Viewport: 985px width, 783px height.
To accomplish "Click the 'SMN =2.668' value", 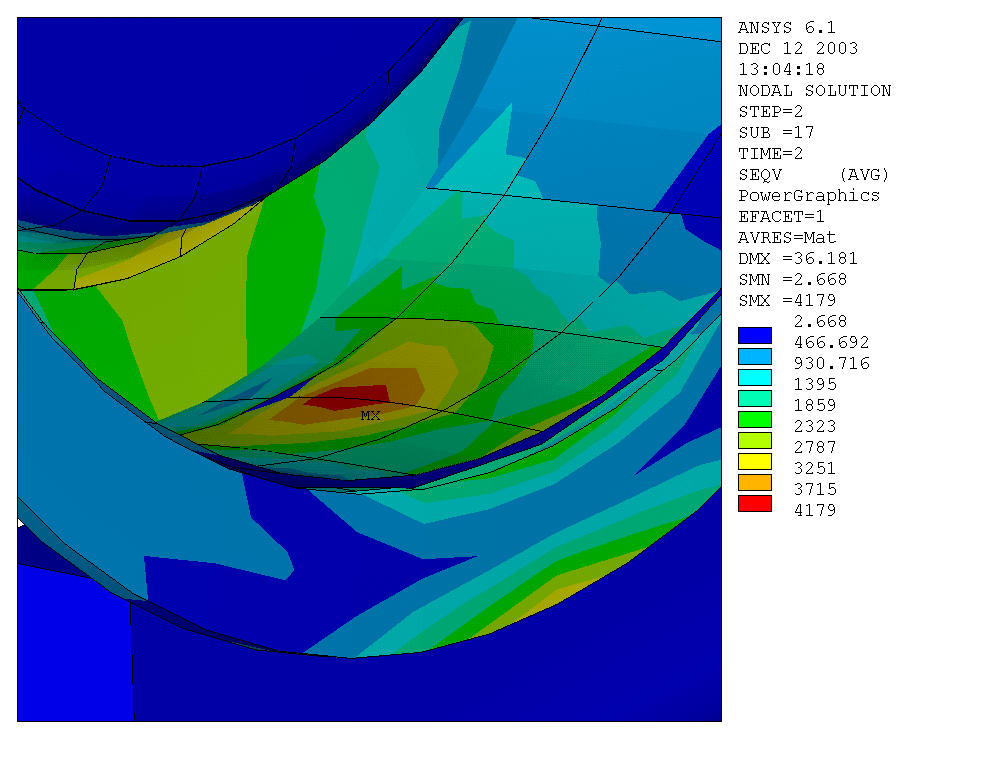I will pyautogui.click(x=793, y=280).
